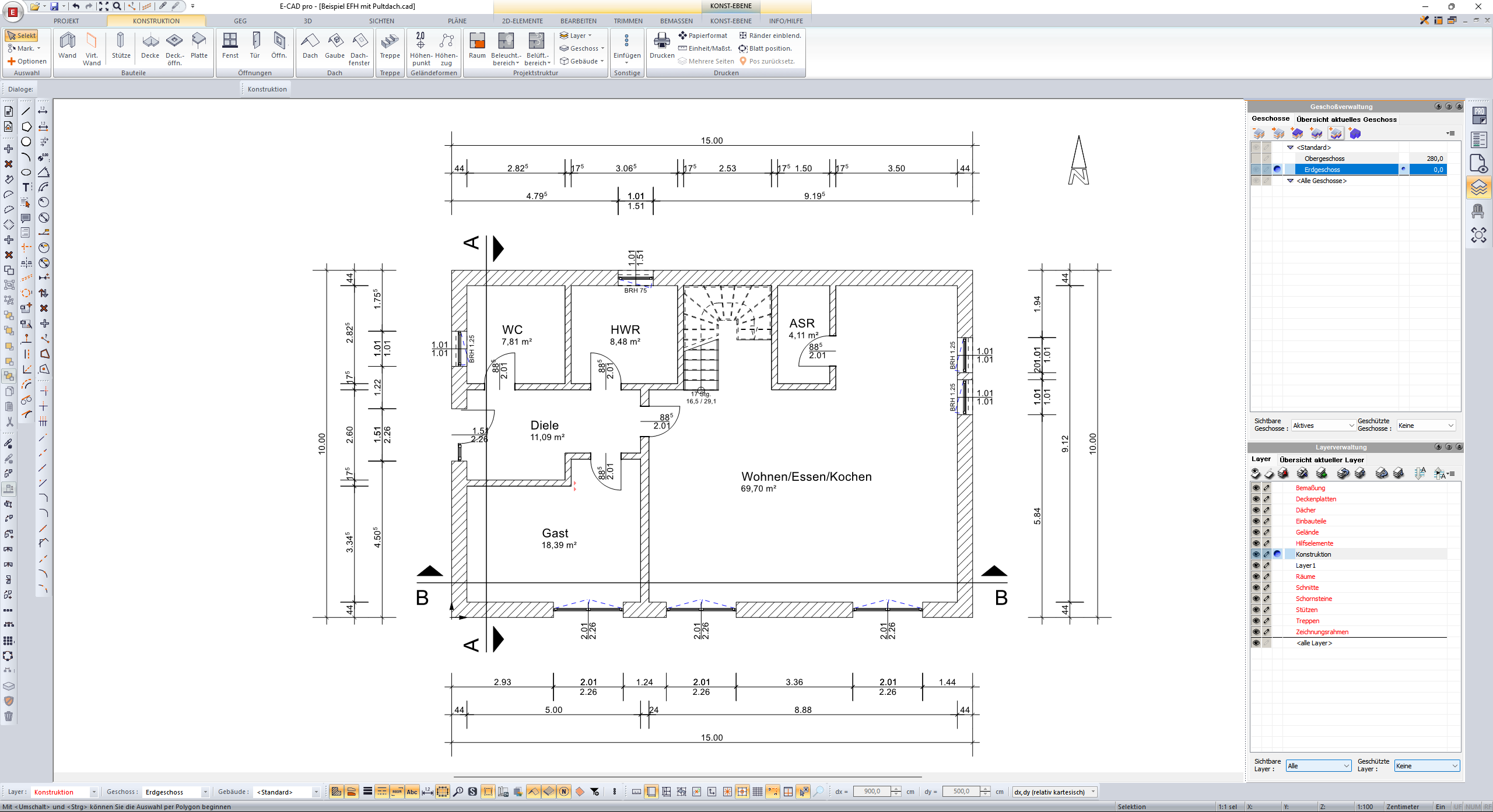
Task: Switch to the SICHTEN ribbon tab
Action: tap(381, 21)
